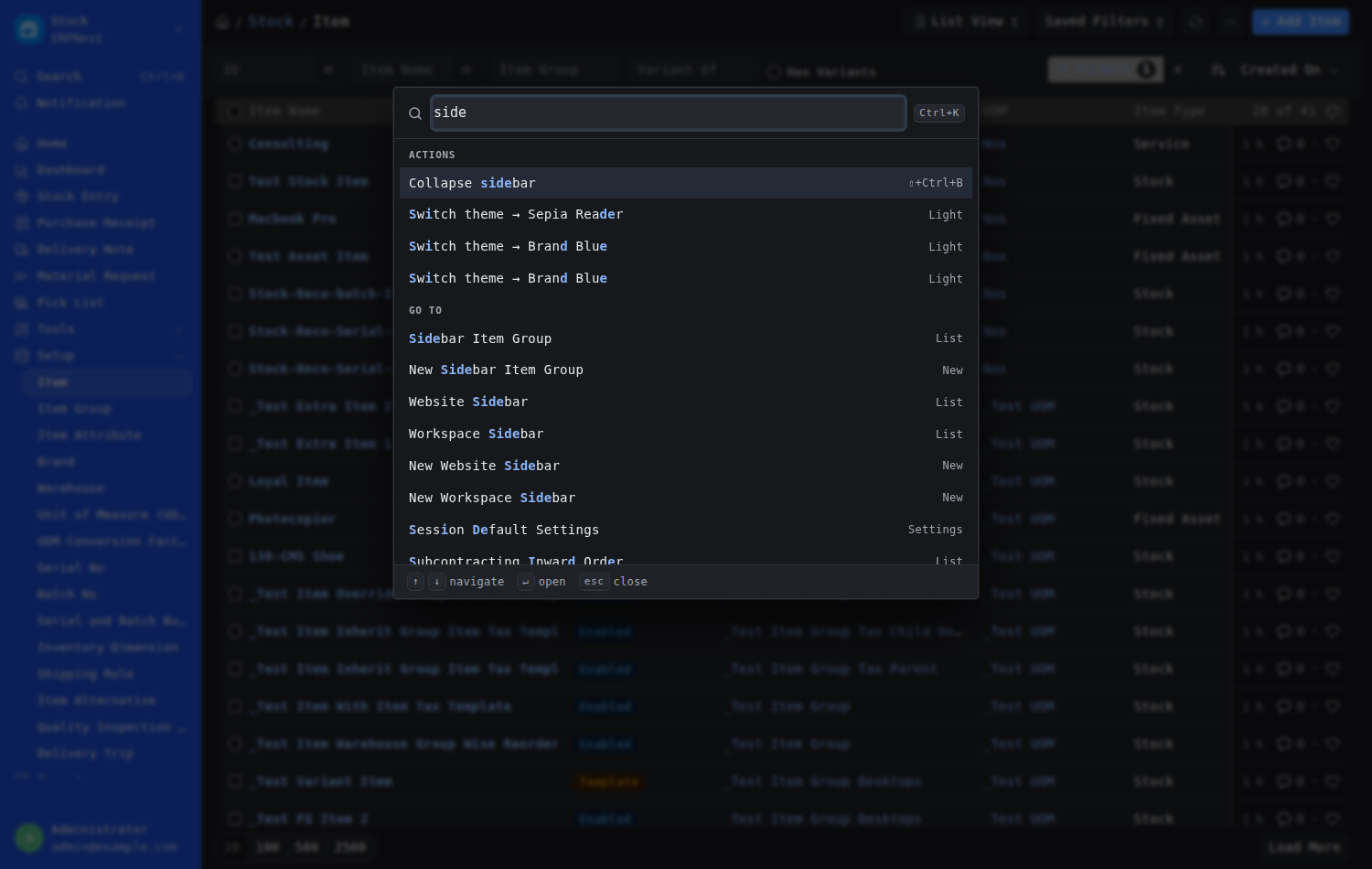Click the blue Add Item button
This screenshot has height=869, width=1372.
pyautogui.click(x=1300, y=21)
